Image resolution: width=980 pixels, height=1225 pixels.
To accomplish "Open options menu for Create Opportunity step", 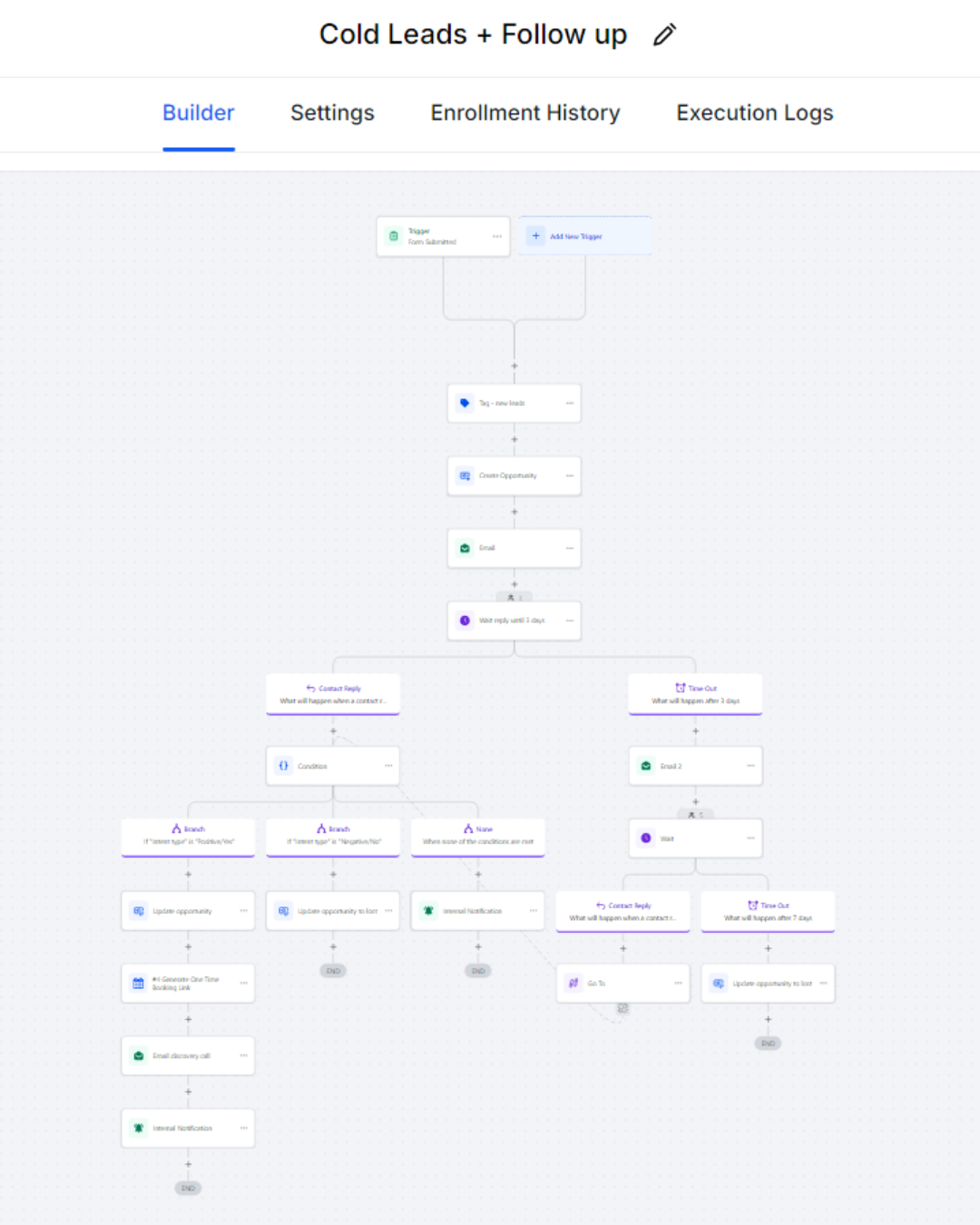I will [570, 475].
